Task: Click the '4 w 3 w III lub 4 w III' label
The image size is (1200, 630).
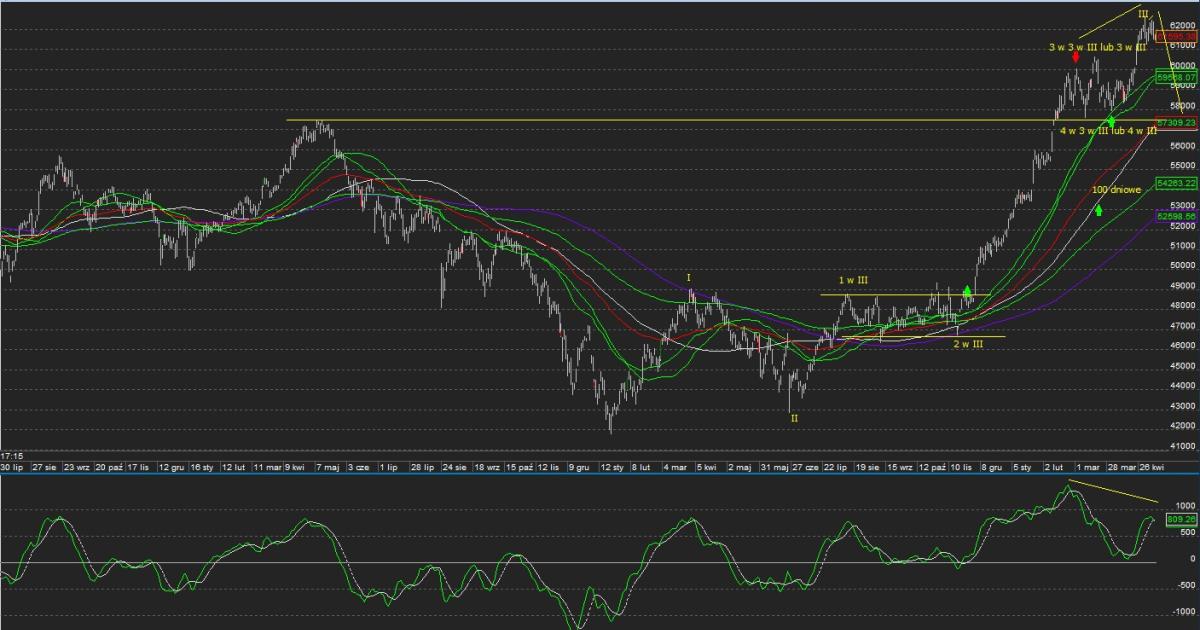Action: 1108,131
